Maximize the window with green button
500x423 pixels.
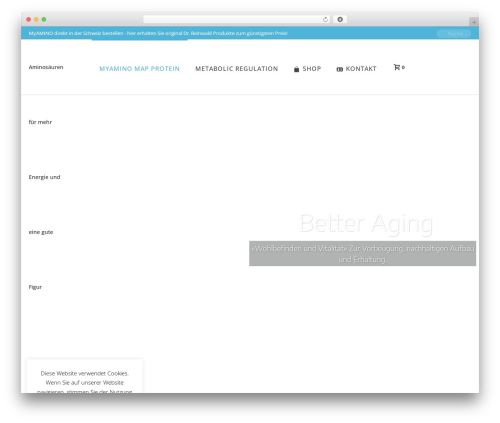coord(44,19)
